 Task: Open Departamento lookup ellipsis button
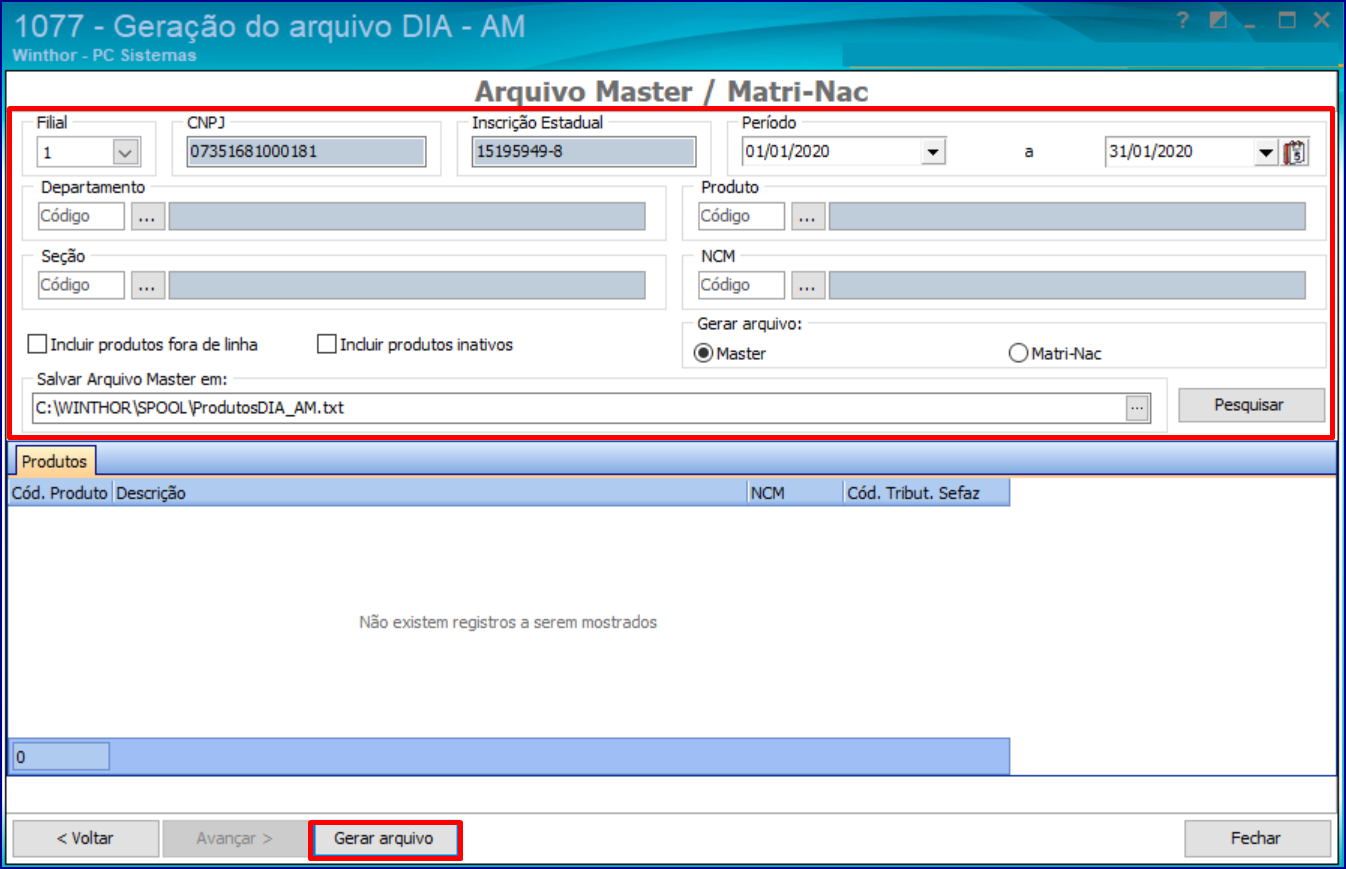[147, 216]
